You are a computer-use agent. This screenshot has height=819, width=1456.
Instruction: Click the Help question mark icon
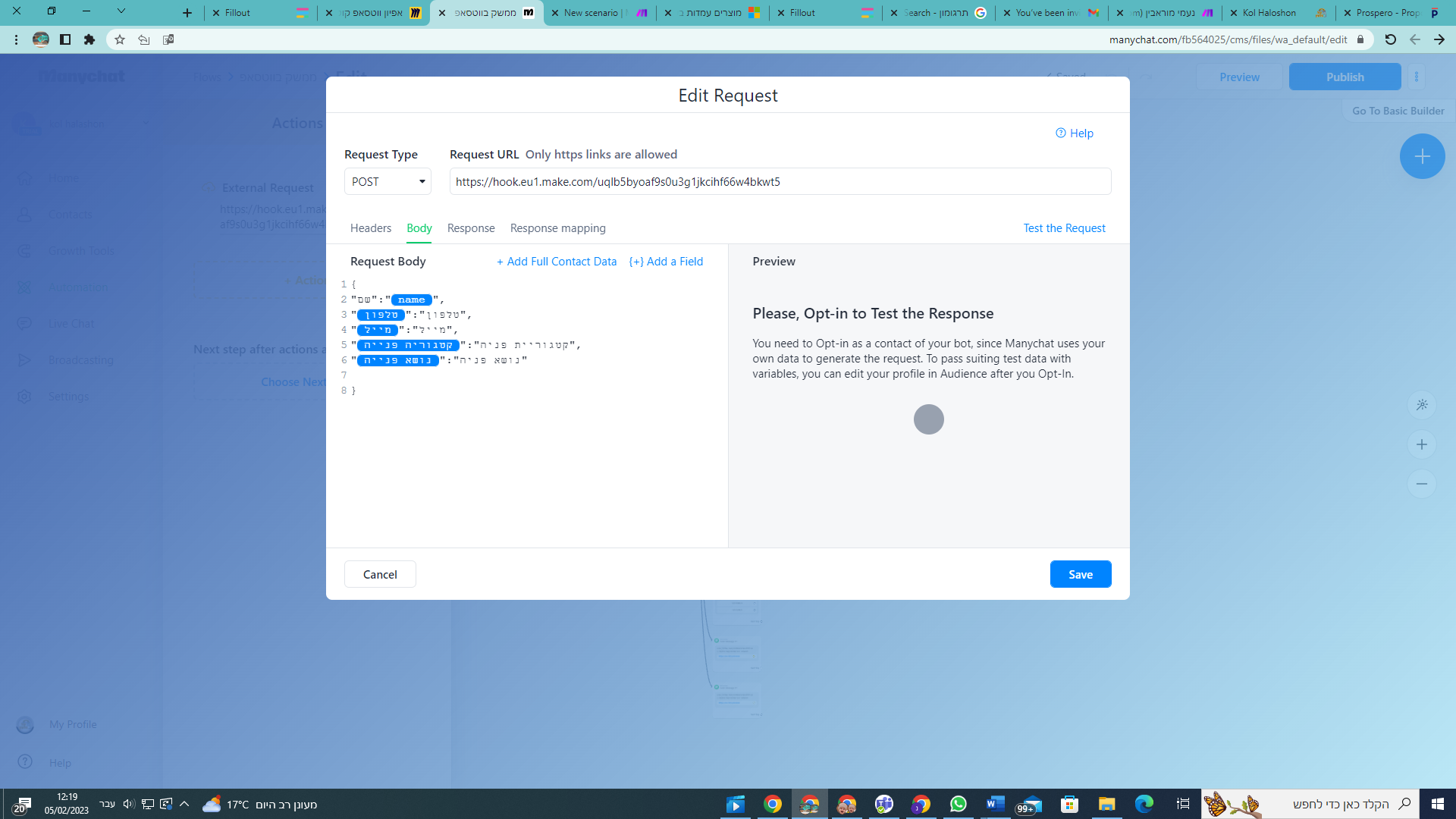[1061, 133]
